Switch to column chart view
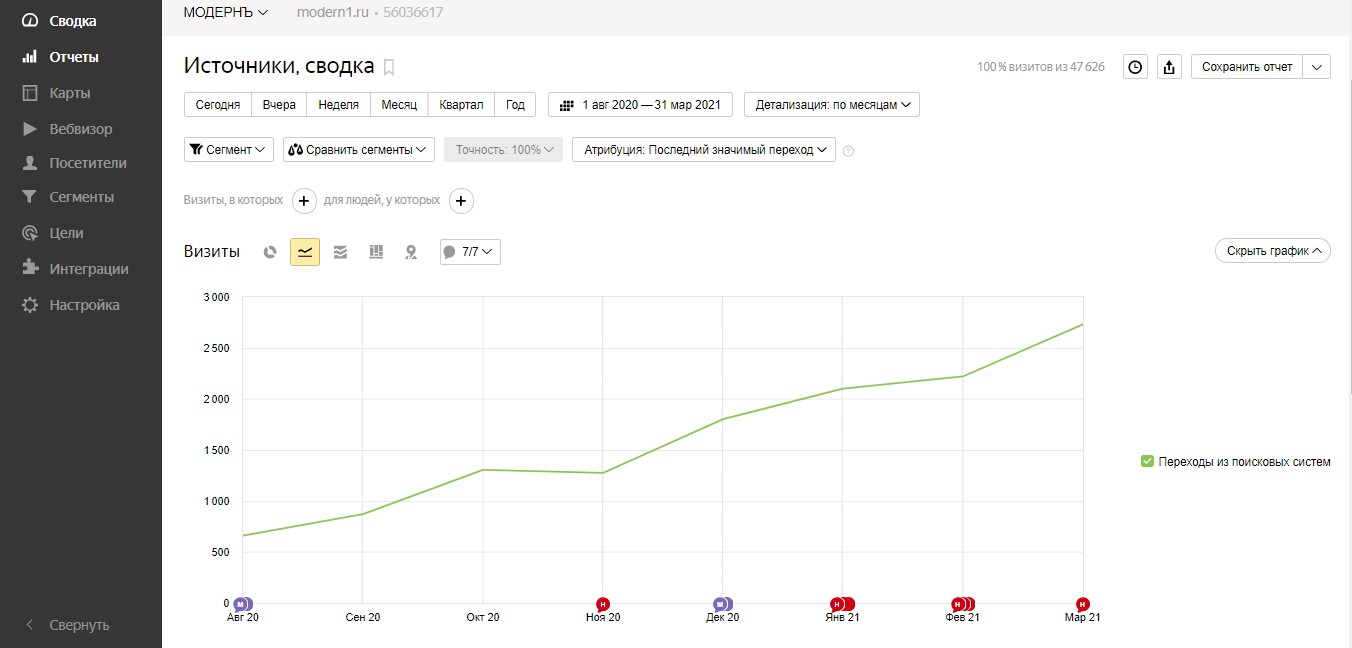The image size is (1352, 648). click(x=376, y=252)
